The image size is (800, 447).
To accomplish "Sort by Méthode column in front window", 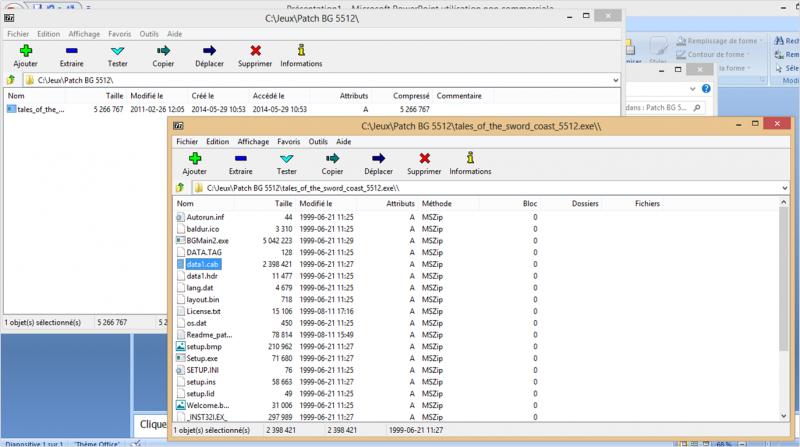I will [437, 203].
